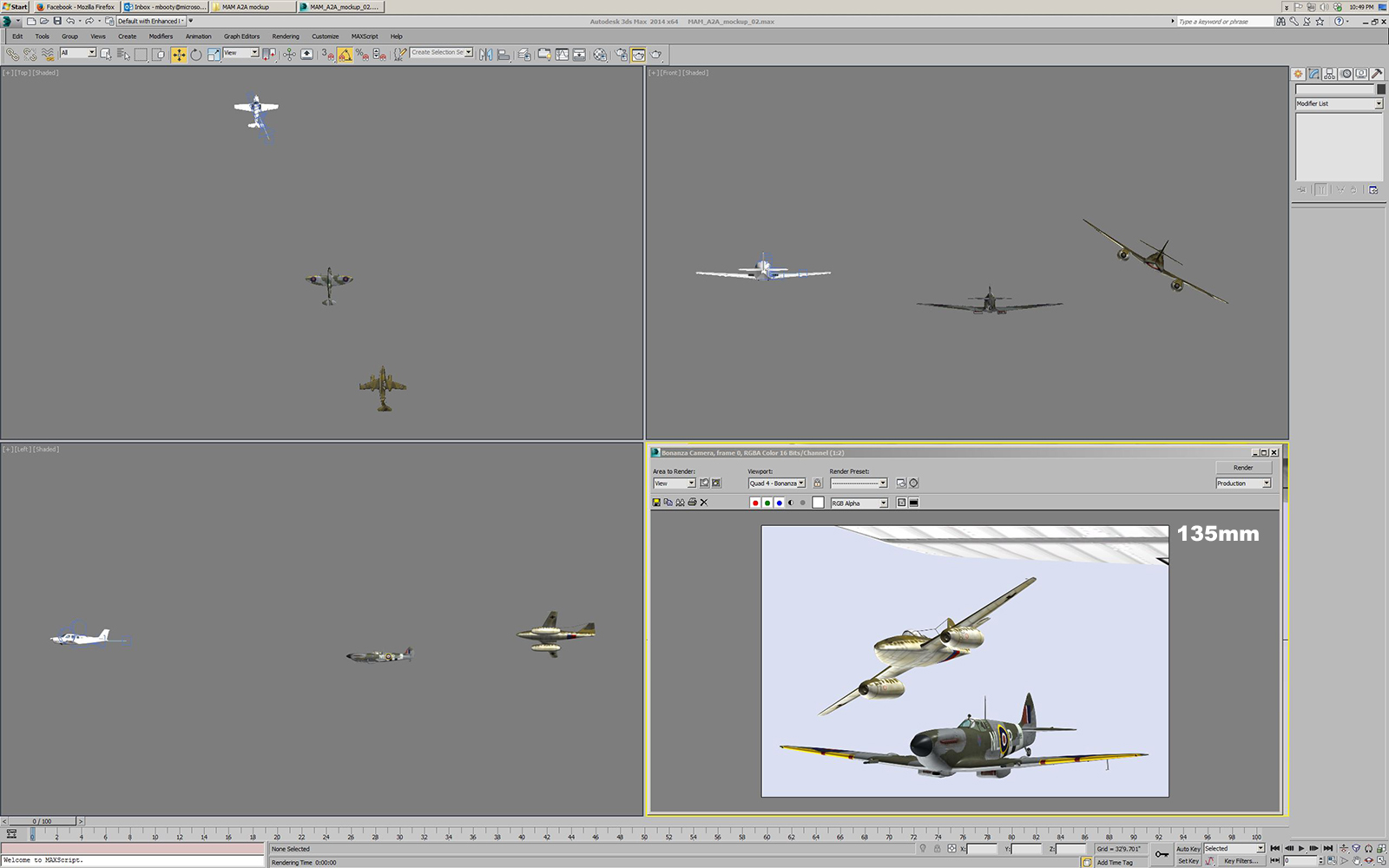Screen dimensions: 1389x868
Task: Switch to Facebook - Mozilla Firefox taskbar window
Action: click(x=76, y=7)
